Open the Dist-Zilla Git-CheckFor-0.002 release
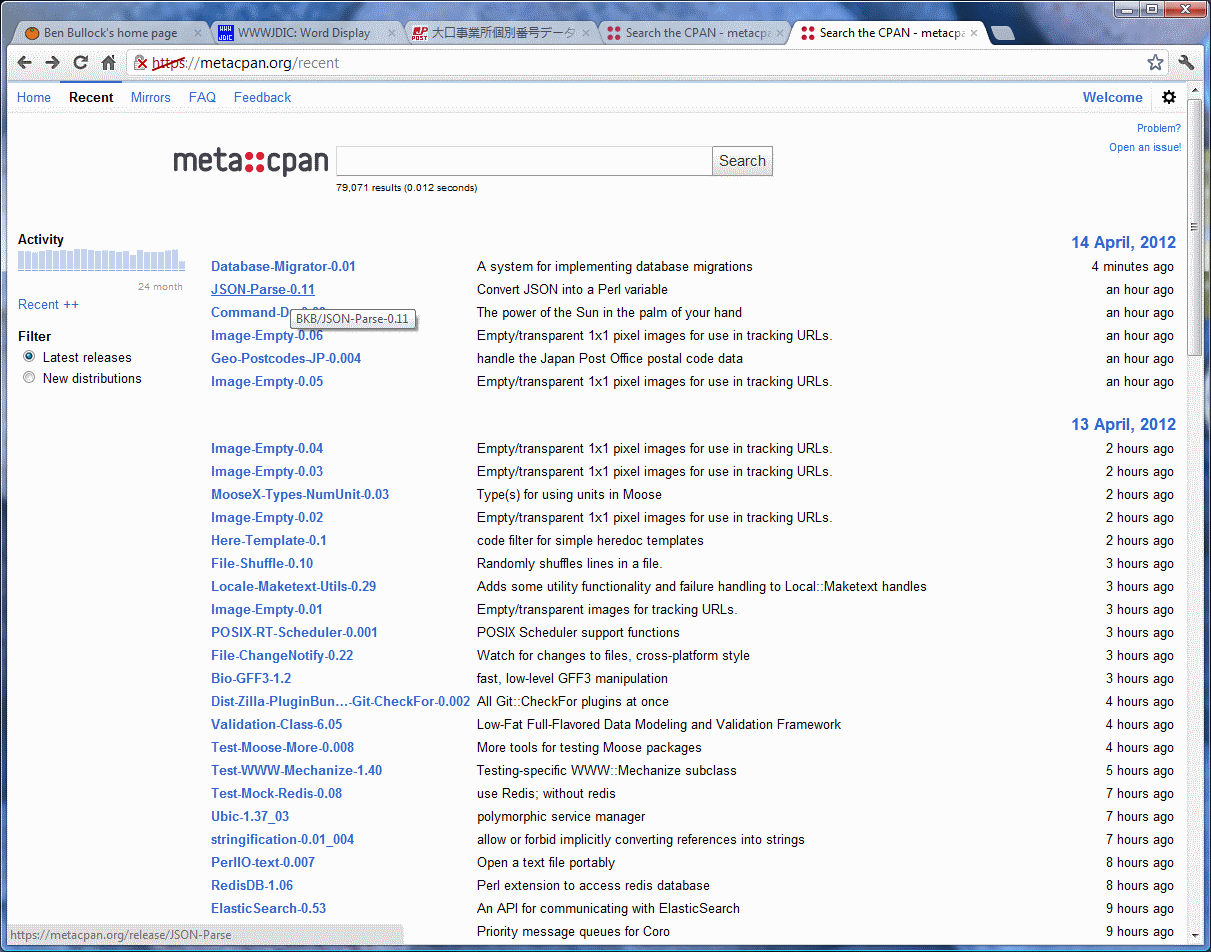 340,701
